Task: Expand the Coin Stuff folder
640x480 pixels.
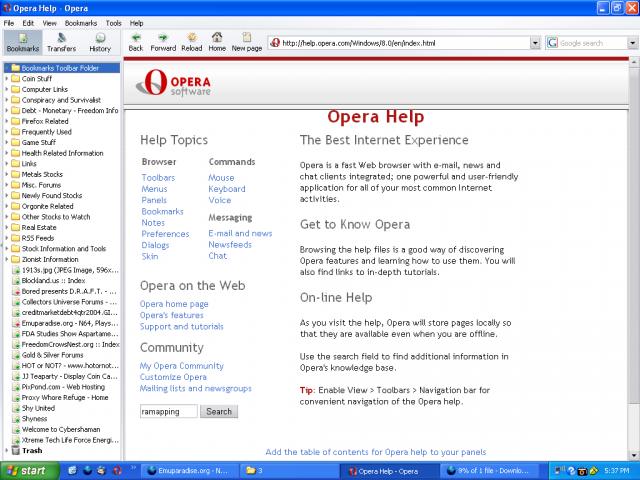Action: pos(7,79)
